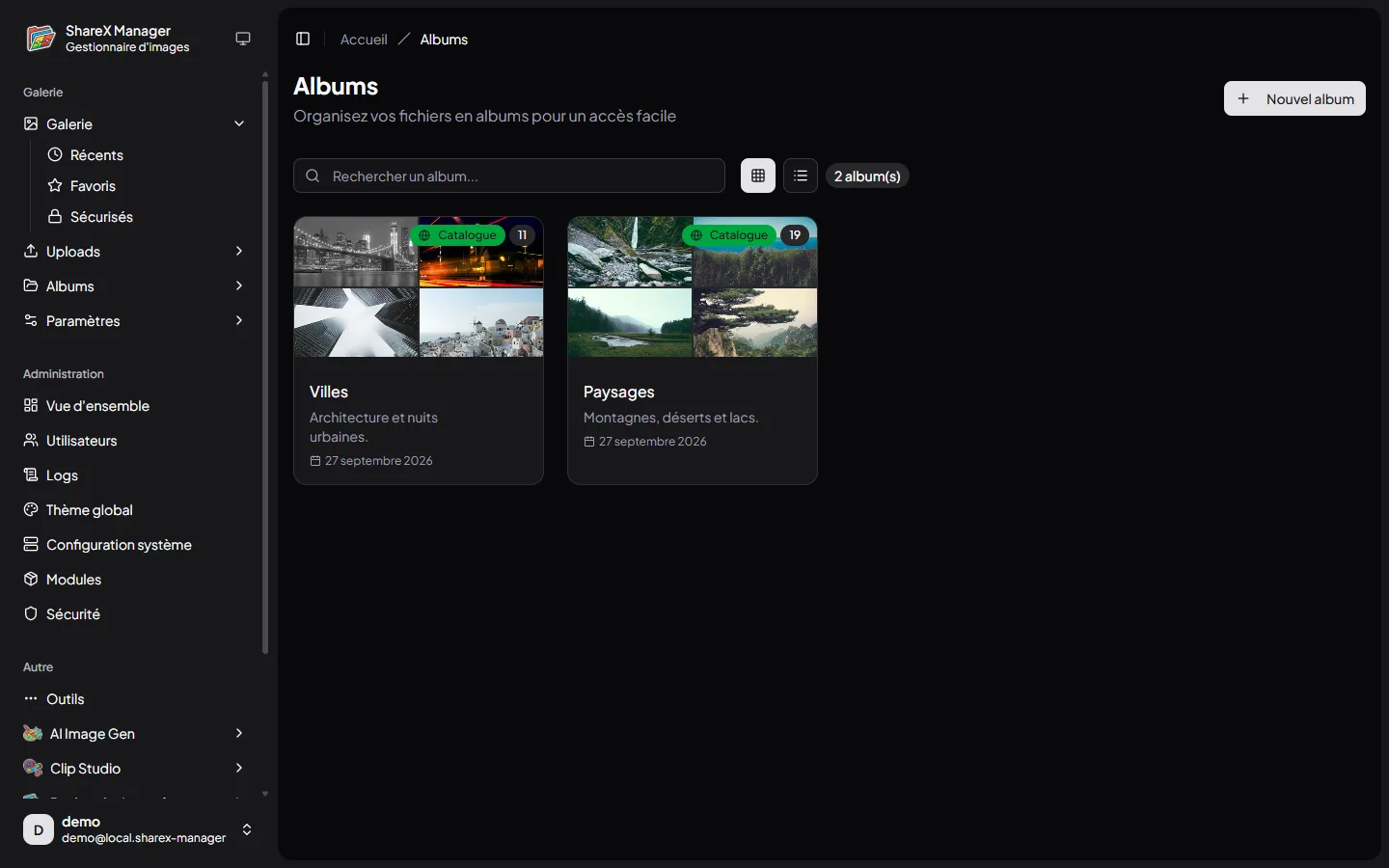Expand the Paramètres submenu chevron
The image size is (1389, 868).
pyautogui.click(x=239, y=321)
